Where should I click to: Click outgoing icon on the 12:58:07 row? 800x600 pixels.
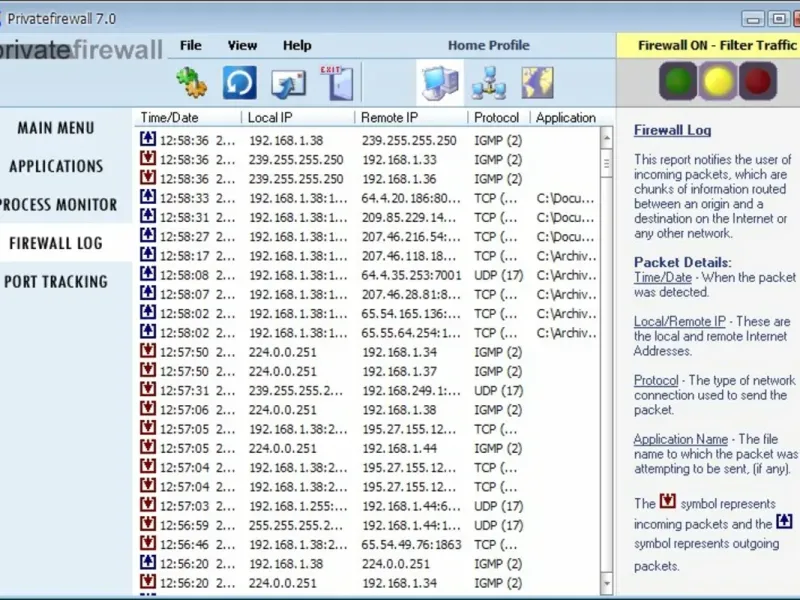[148, 292]
